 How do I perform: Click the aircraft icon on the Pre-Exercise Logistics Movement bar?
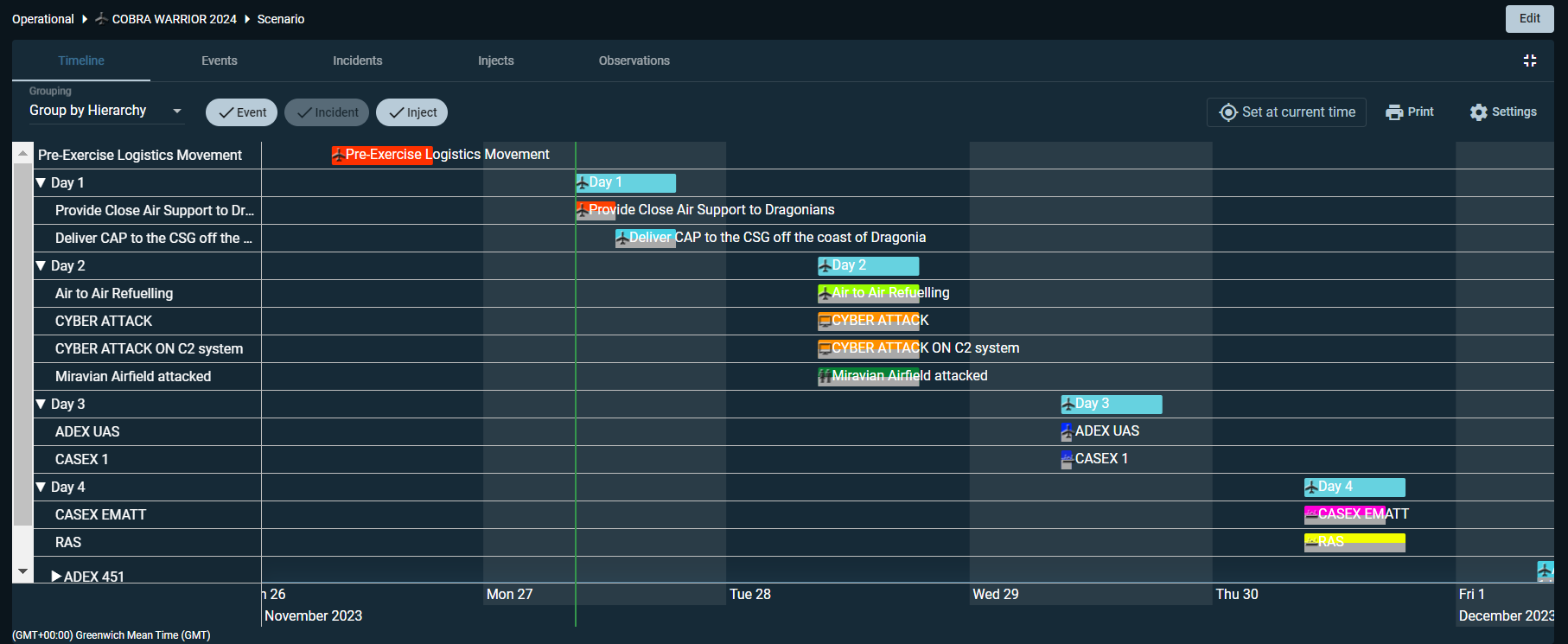pos(338,156)
